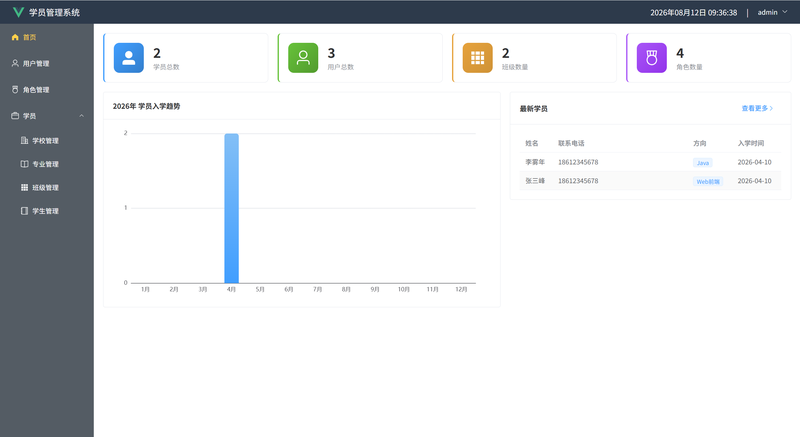The image size is (800, 437).
Task: Click the 姓名 column header
Action: click(532, 143)
